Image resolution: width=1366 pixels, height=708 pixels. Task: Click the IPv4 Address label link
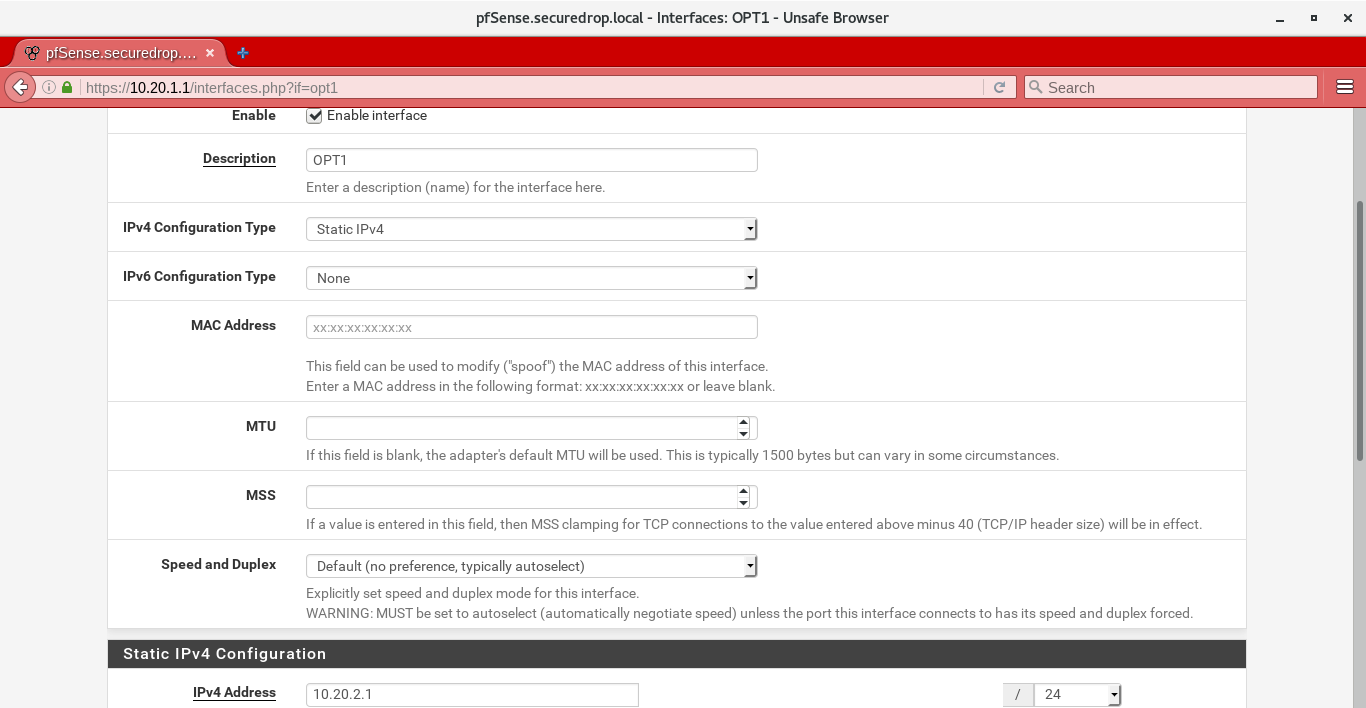click(x=234, y=692)
